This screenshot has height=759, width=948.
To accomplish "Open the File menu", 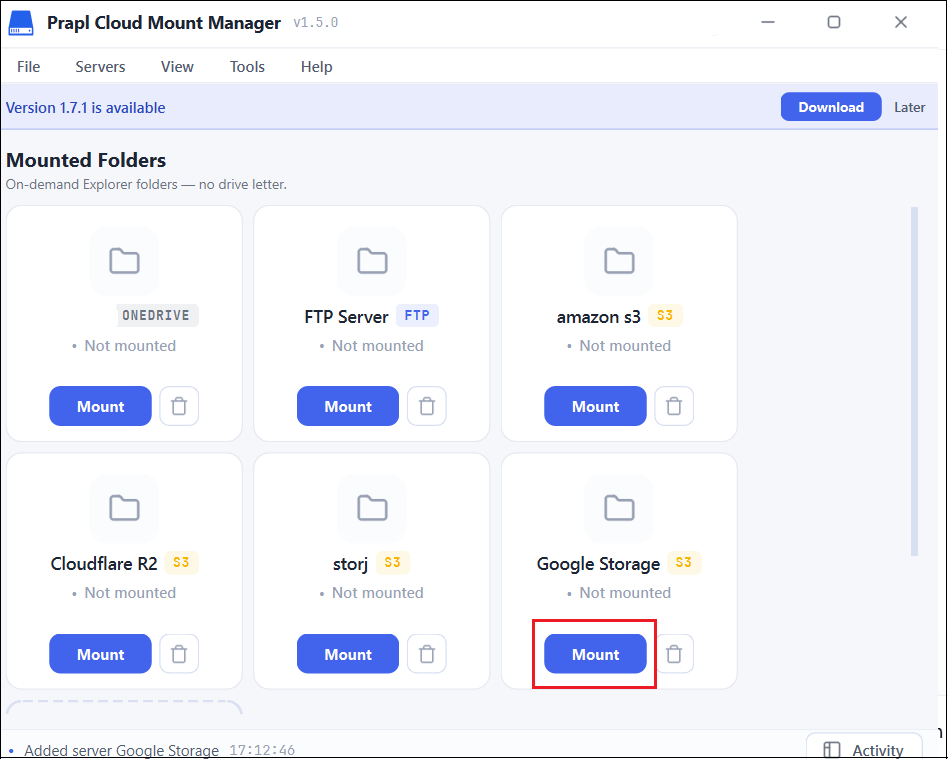I will [x=28, y=67].
